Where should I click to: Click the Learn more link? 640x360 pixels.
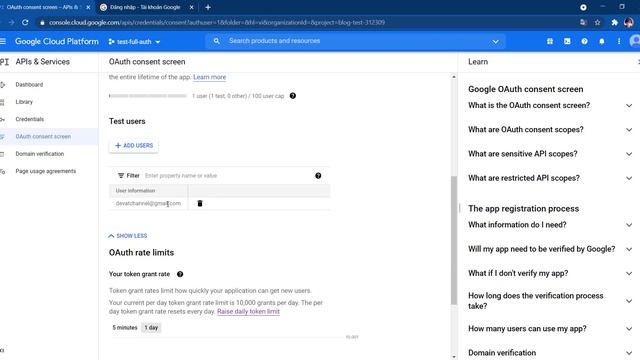tap(209, 77)
